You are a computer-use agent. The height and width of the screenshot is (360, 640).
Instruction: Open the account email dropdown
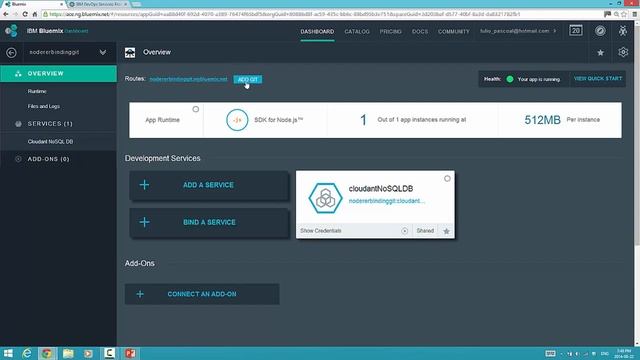coord(518,31)
